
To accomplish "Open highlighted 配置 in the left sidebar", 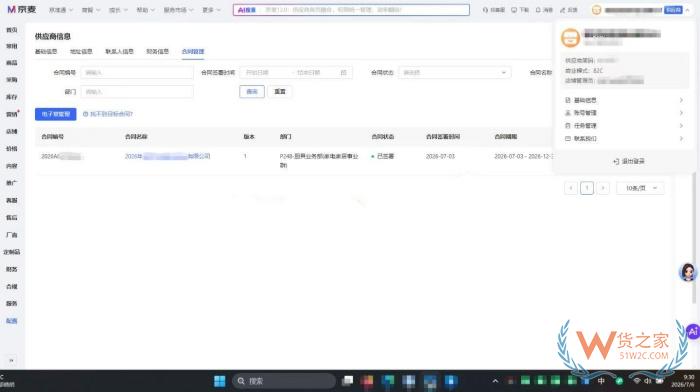I will click(12, 321).
